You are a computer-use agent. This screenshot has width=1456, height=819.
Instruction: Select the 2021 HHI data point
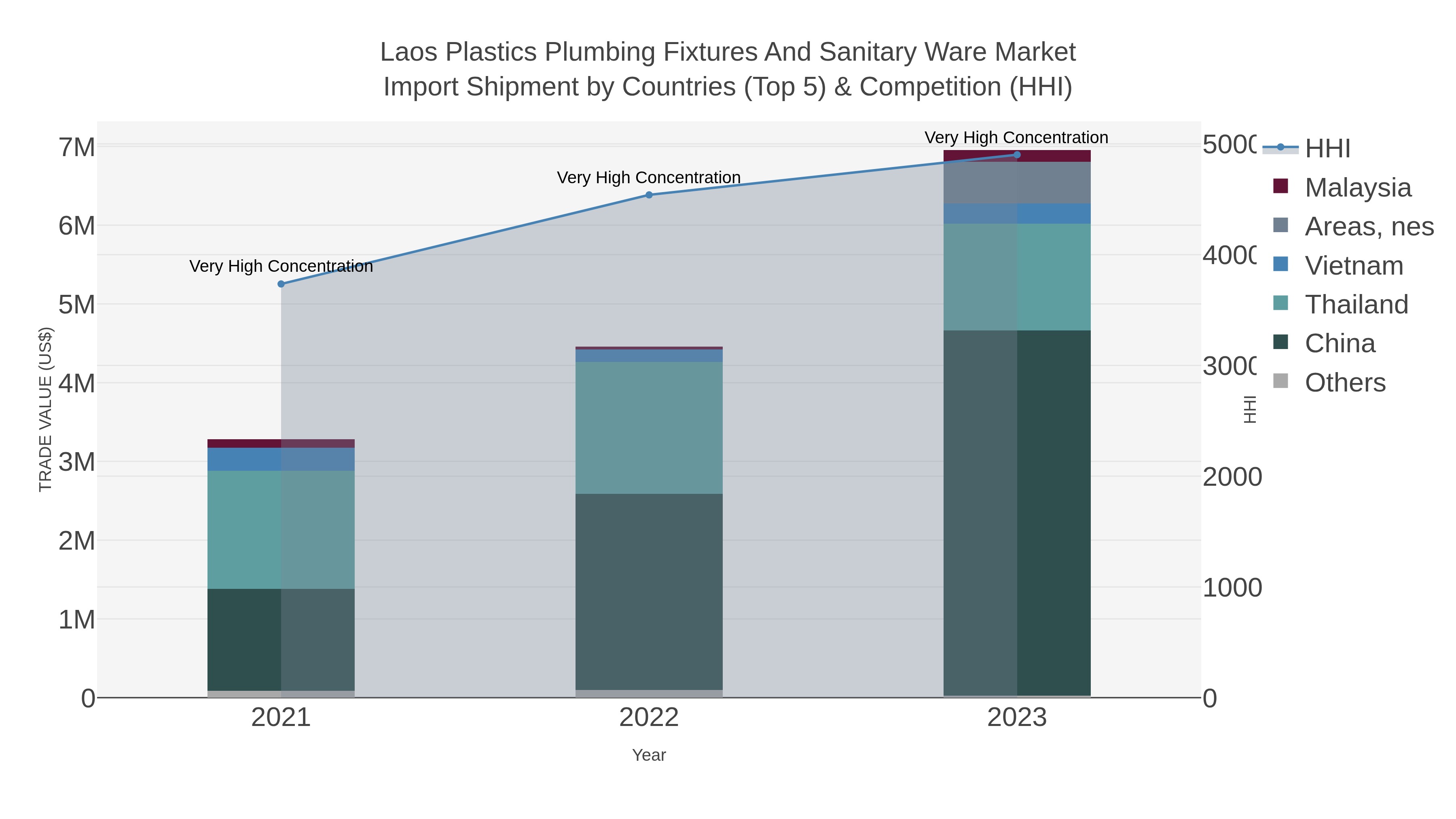(281, 284)
